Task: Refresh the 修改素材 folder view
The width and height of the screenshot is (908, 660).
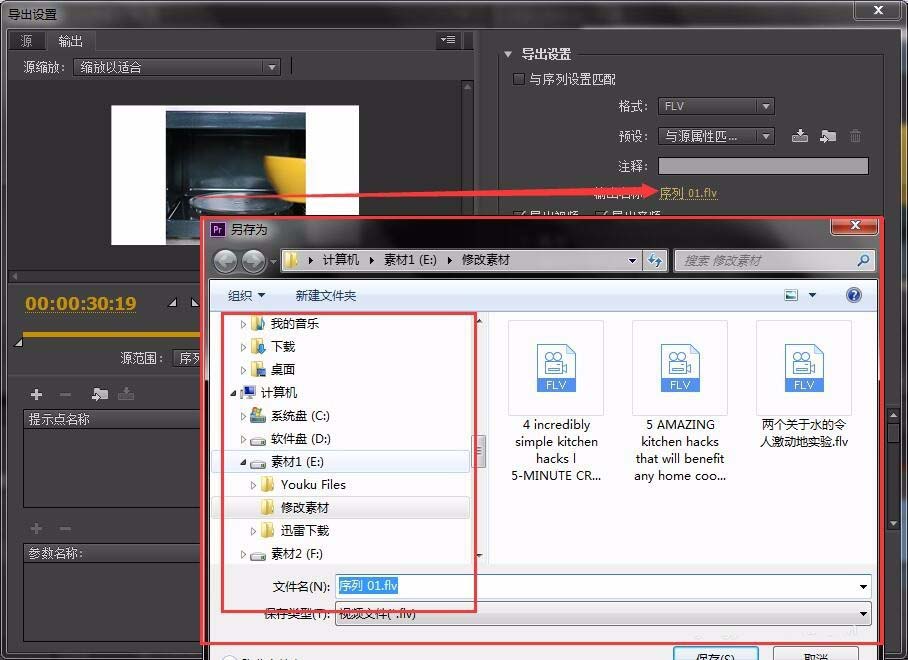Action: pos(655,259)
